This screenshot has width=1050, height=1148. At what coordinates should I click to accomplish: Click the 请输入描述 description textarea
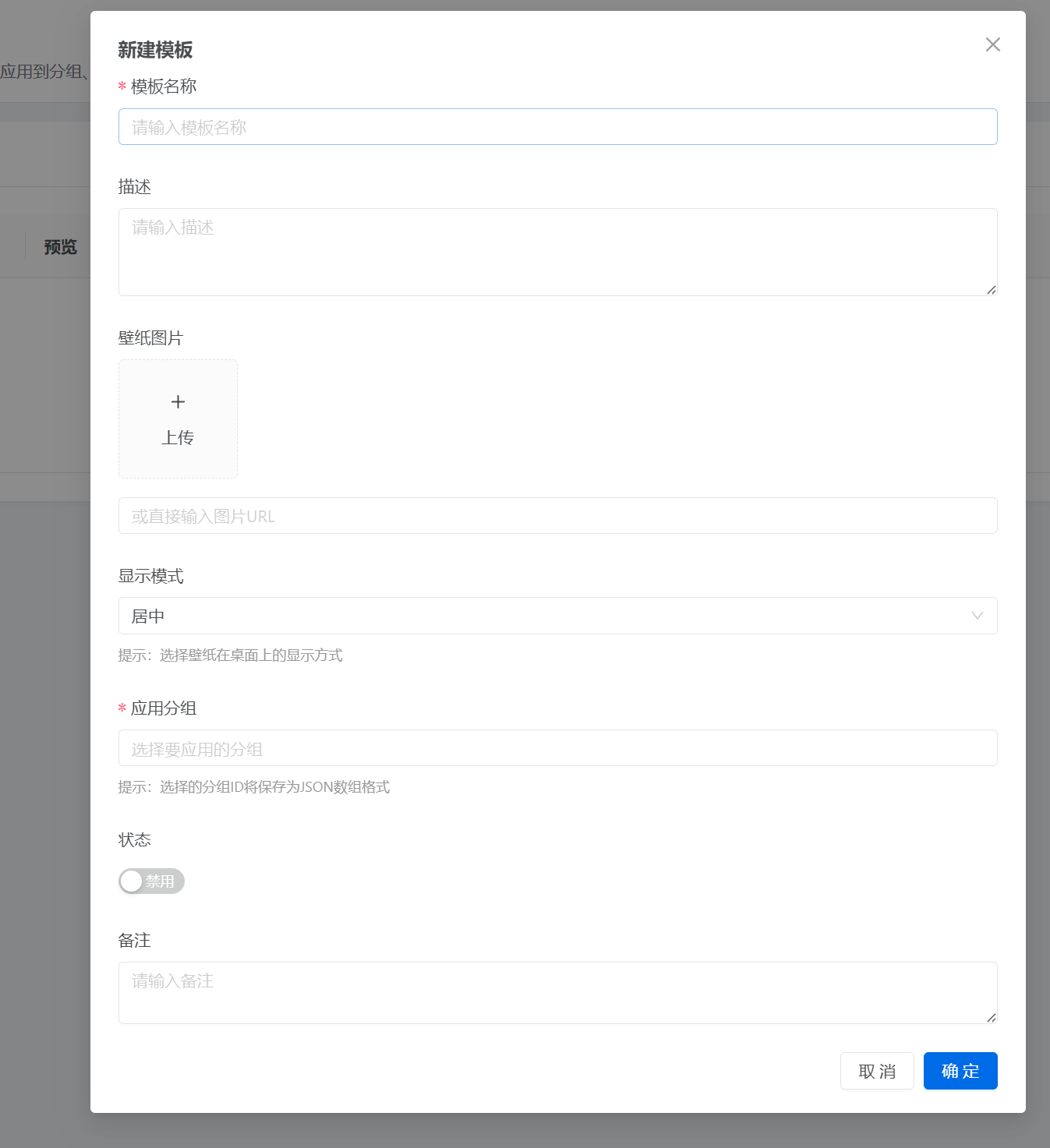click(x=557, y=252)
